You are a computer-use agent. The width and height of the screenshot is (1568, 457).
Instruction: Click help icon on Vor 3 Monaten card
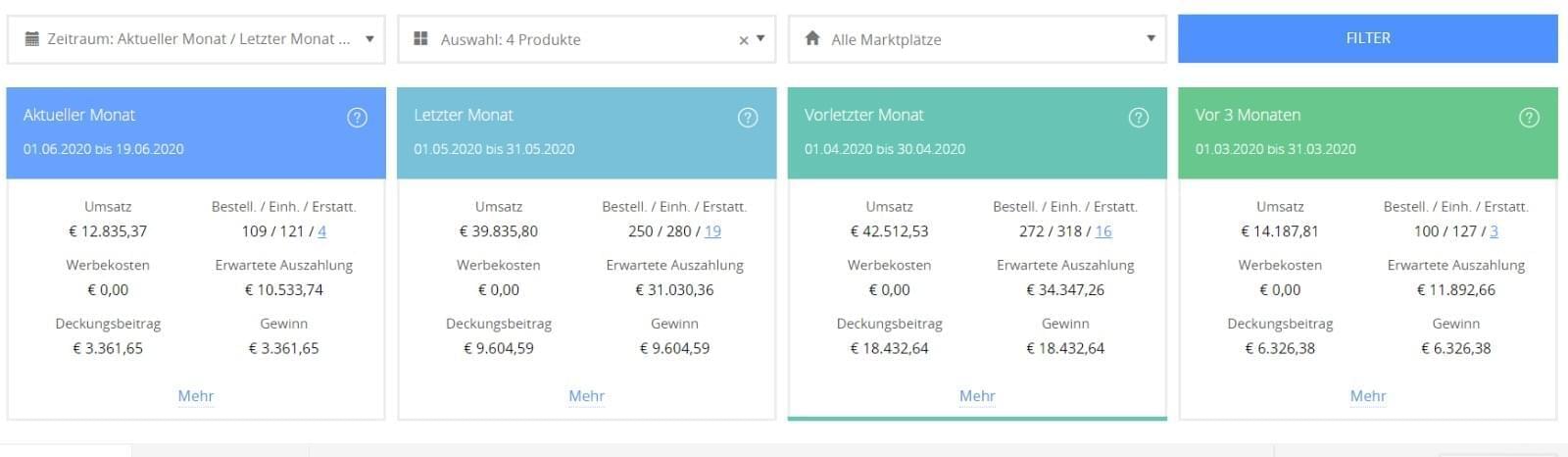coord(1529,118)
